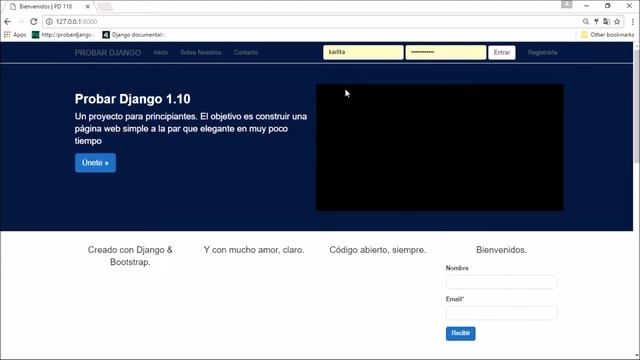Open the Apps shortcut in bookmarks bar
This screenshot has width=640, height=360.
click(x=15, y=35)
